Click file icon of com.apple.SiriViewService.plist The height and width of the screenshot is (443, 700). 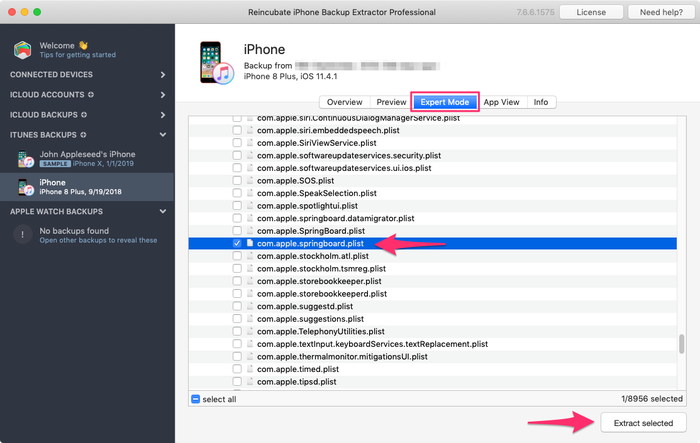[250, 143]
